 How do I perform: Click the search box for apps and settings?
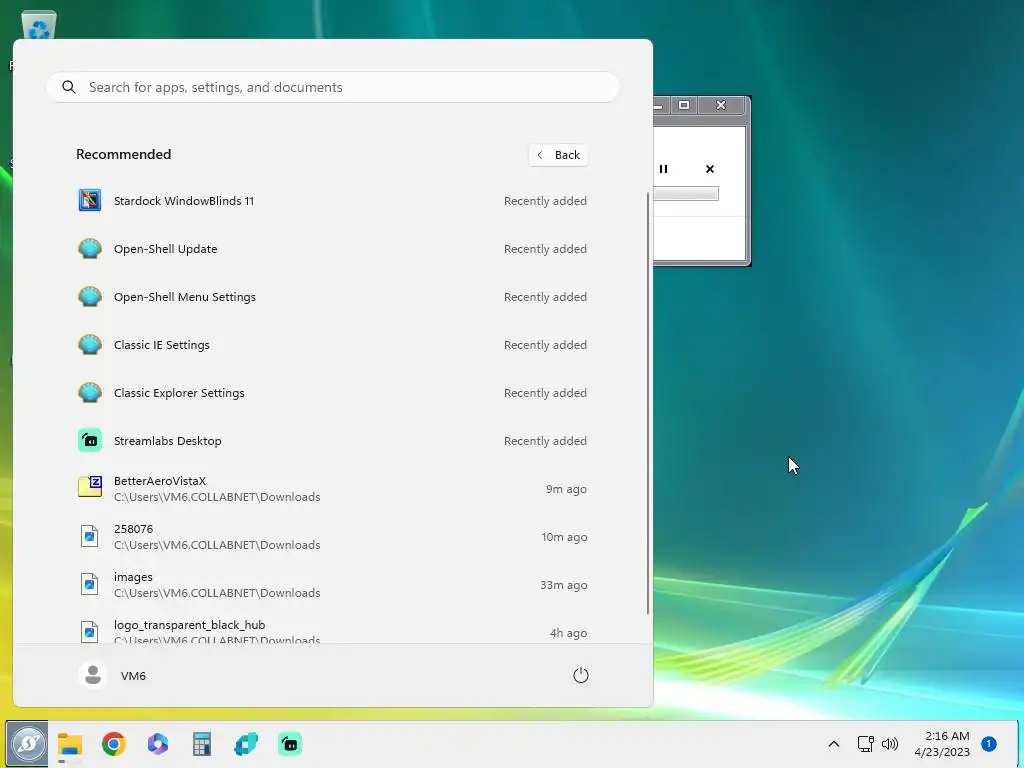(332, 87)
